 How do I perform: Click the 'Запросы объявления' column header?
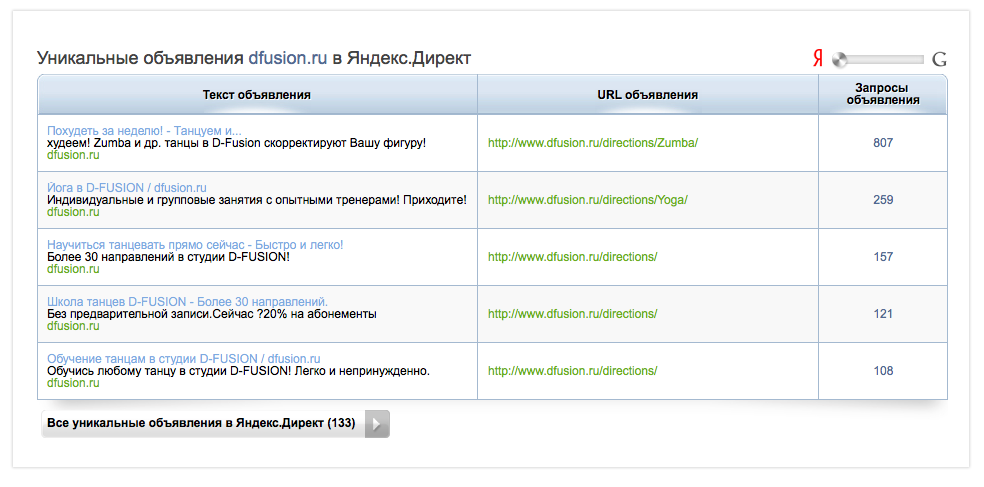tap(882, 94)
